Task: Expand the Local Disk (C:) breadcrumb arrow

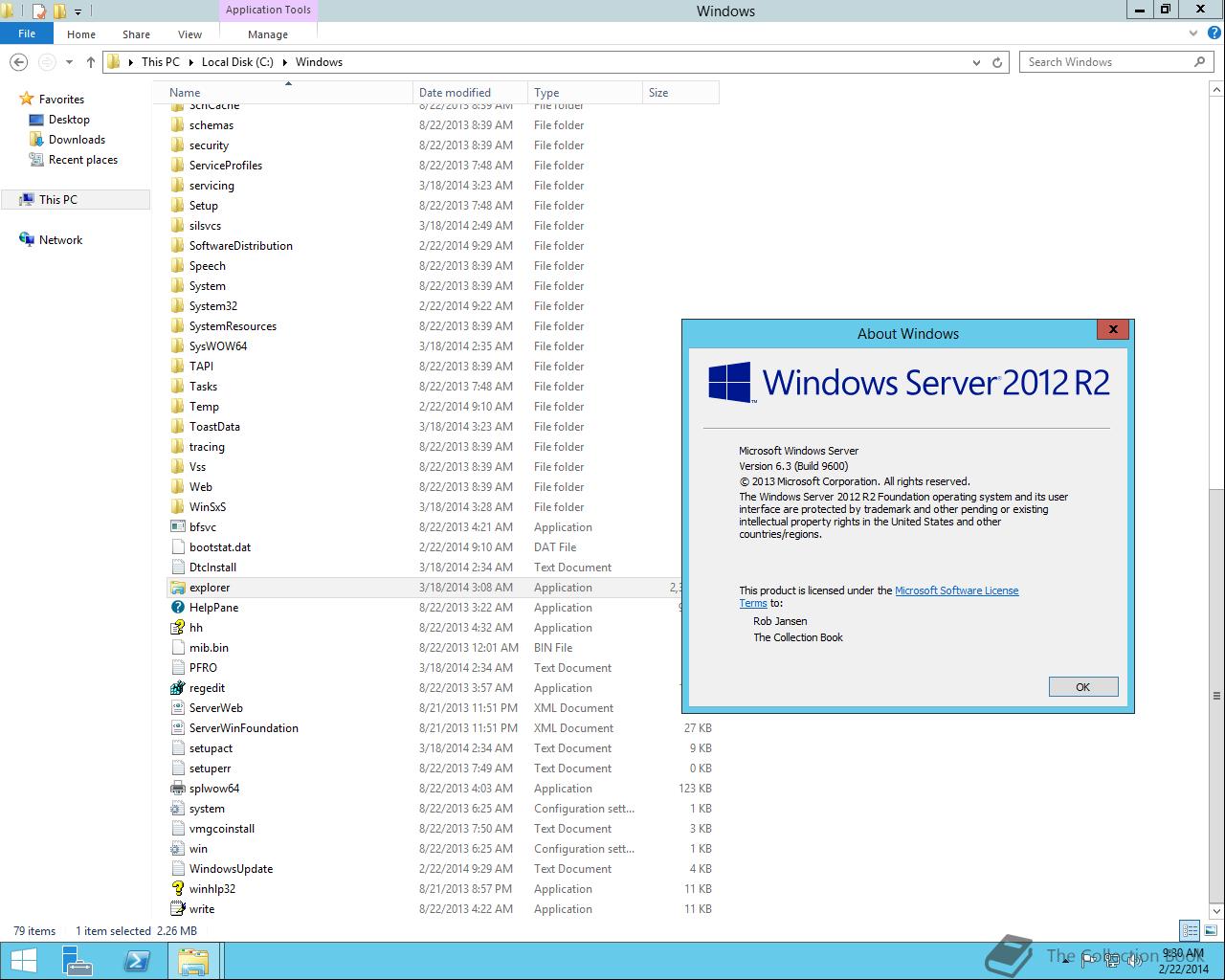Action: 284,62
